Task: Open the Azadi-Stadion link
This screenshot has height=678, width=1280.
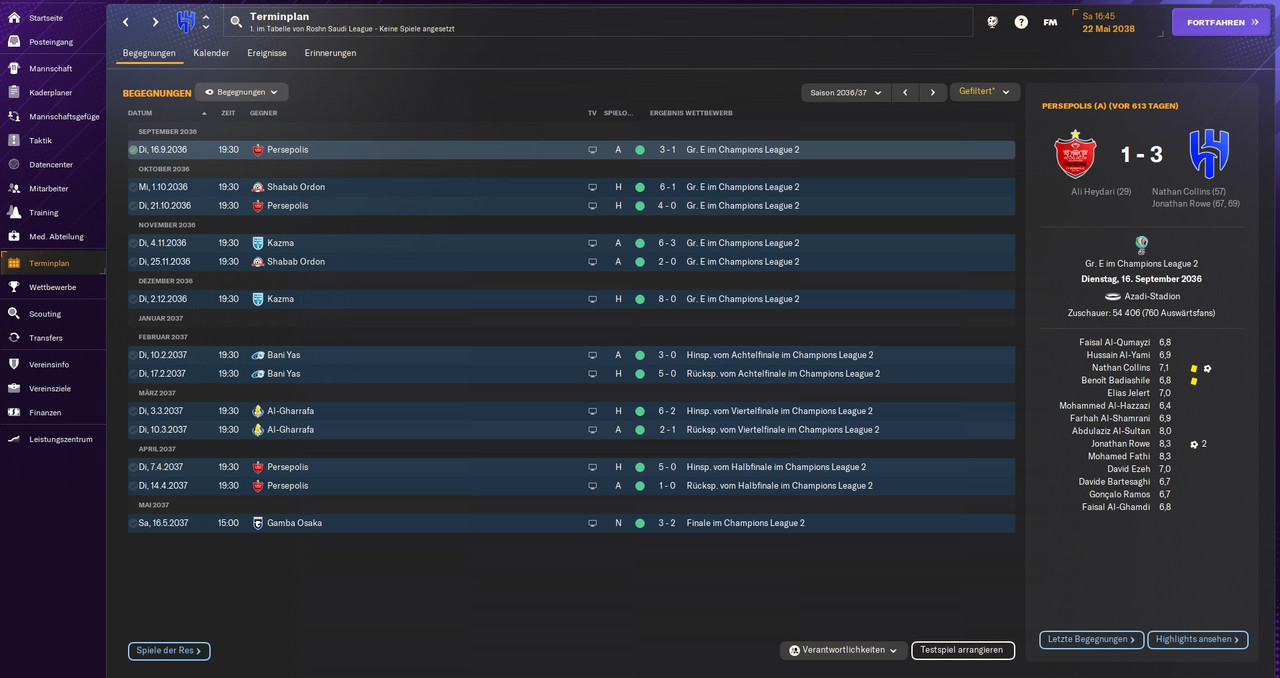Action: point(1152,297)
